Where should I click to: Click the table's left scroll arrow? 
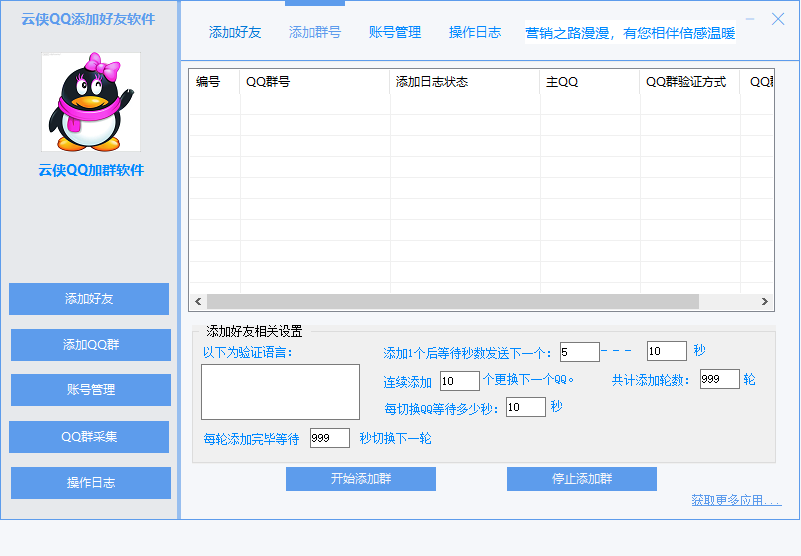[x=198, y=302]
